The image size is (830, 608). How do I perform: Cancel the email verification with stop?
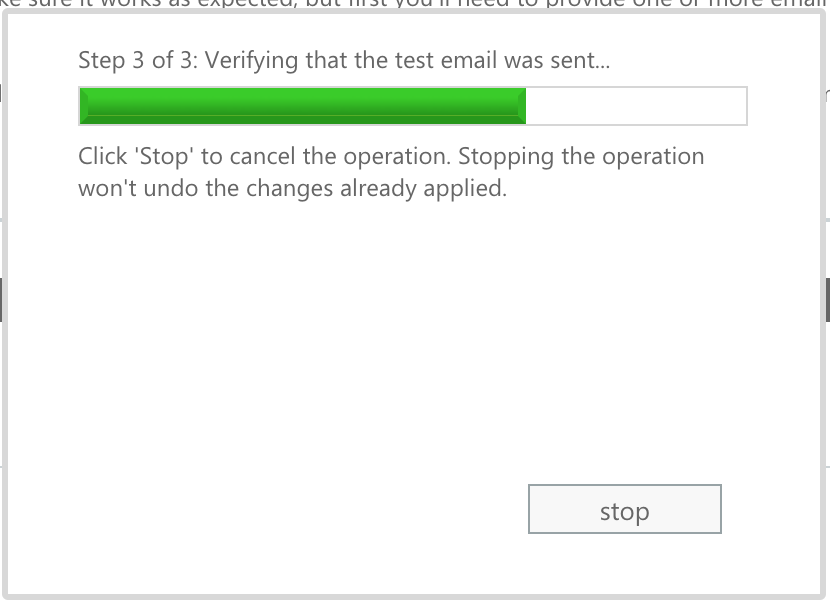tap(625, 509)
